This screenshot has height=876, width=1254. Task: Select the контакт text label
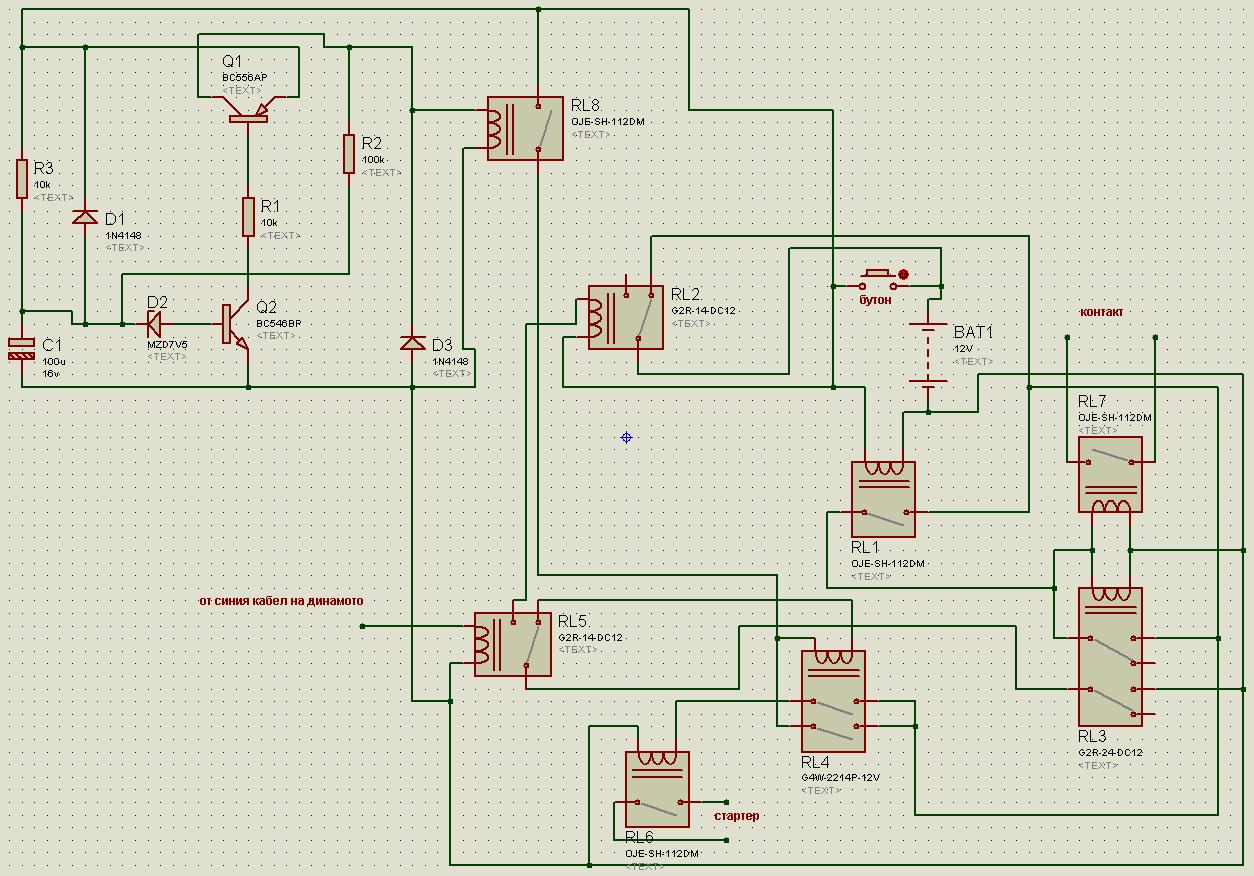click(x=1101, y=312)
